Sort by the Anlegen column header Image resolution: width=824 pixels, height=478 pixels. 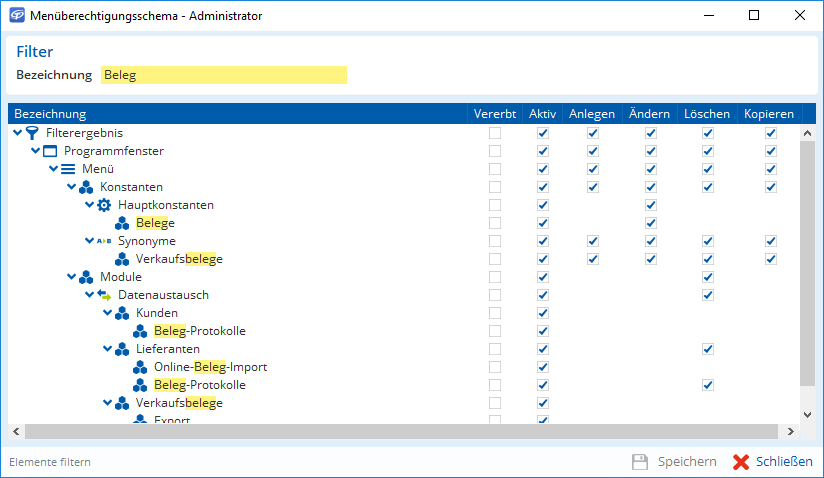pyautogui.click(x=592, y=114)
